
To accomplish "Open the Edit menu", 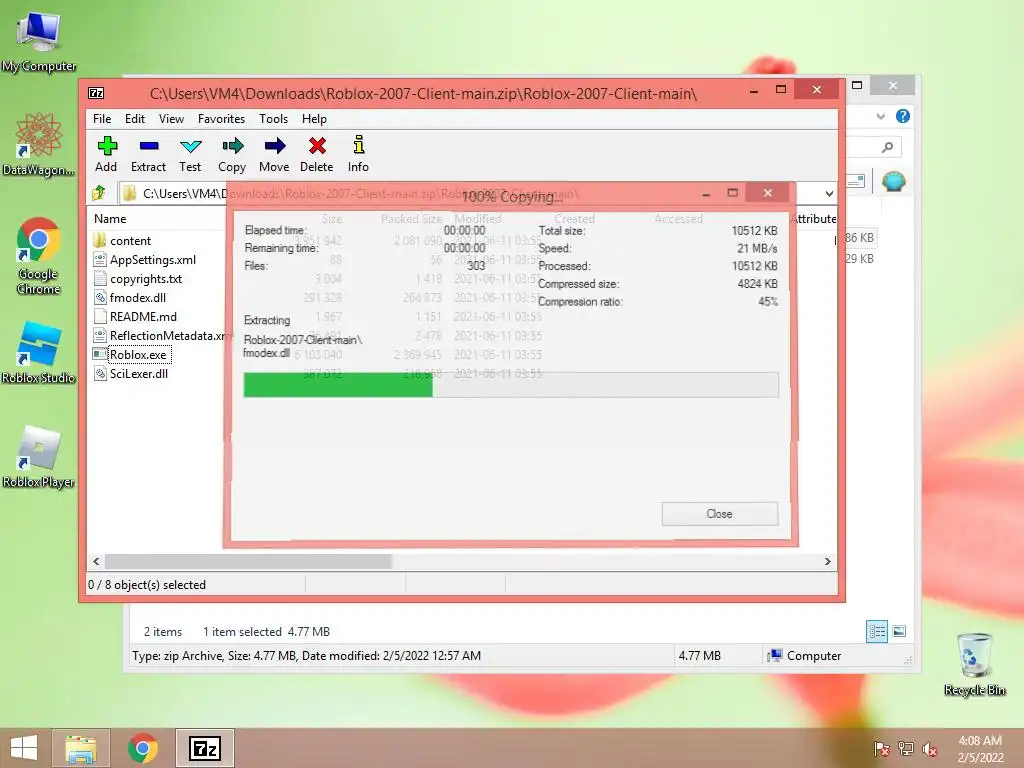I will pyautogui.click(x=135, y=119).
